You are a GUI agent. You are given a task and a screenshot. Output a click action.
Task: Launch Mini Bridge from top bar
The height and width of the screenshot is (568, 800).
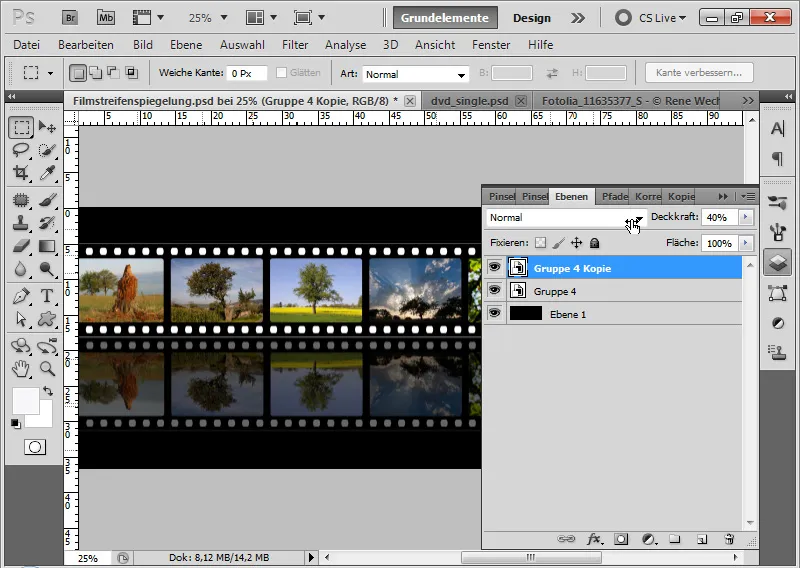[x=106, y=18]
